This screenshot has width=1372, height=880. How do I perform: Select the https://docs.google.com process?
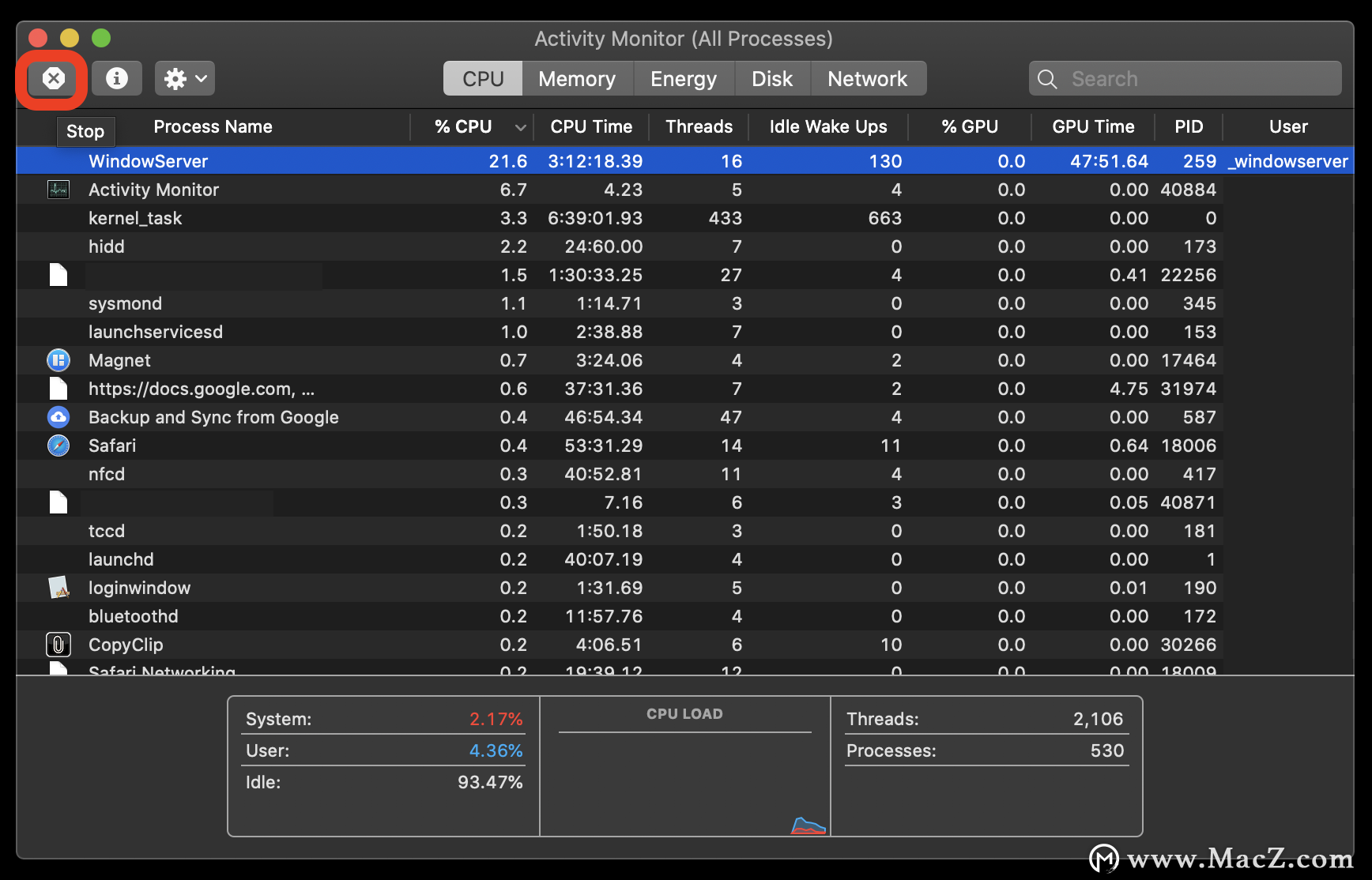tap(202, 389)
